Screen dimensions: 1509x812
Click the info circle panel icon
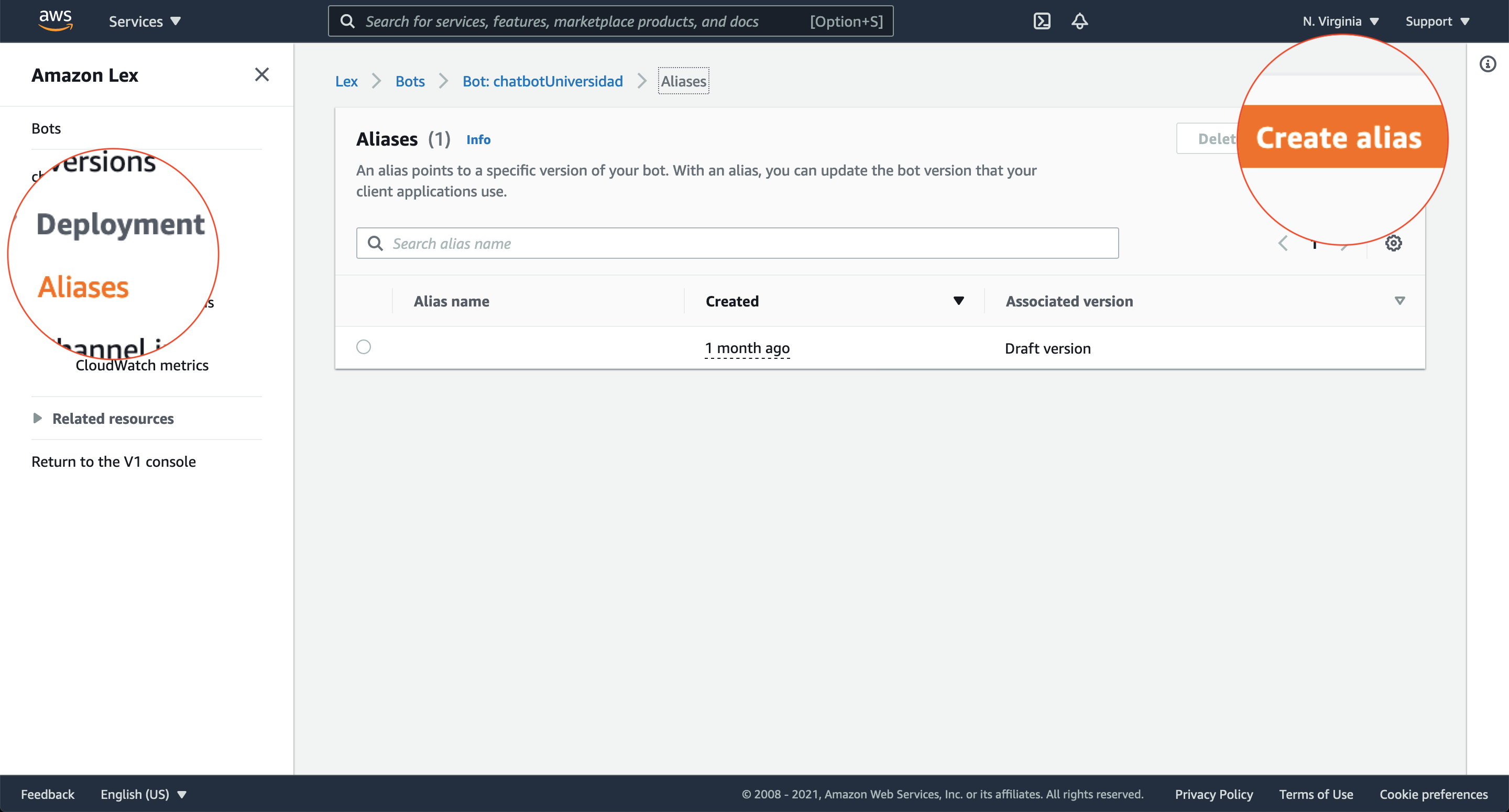tap(1488, 64)
